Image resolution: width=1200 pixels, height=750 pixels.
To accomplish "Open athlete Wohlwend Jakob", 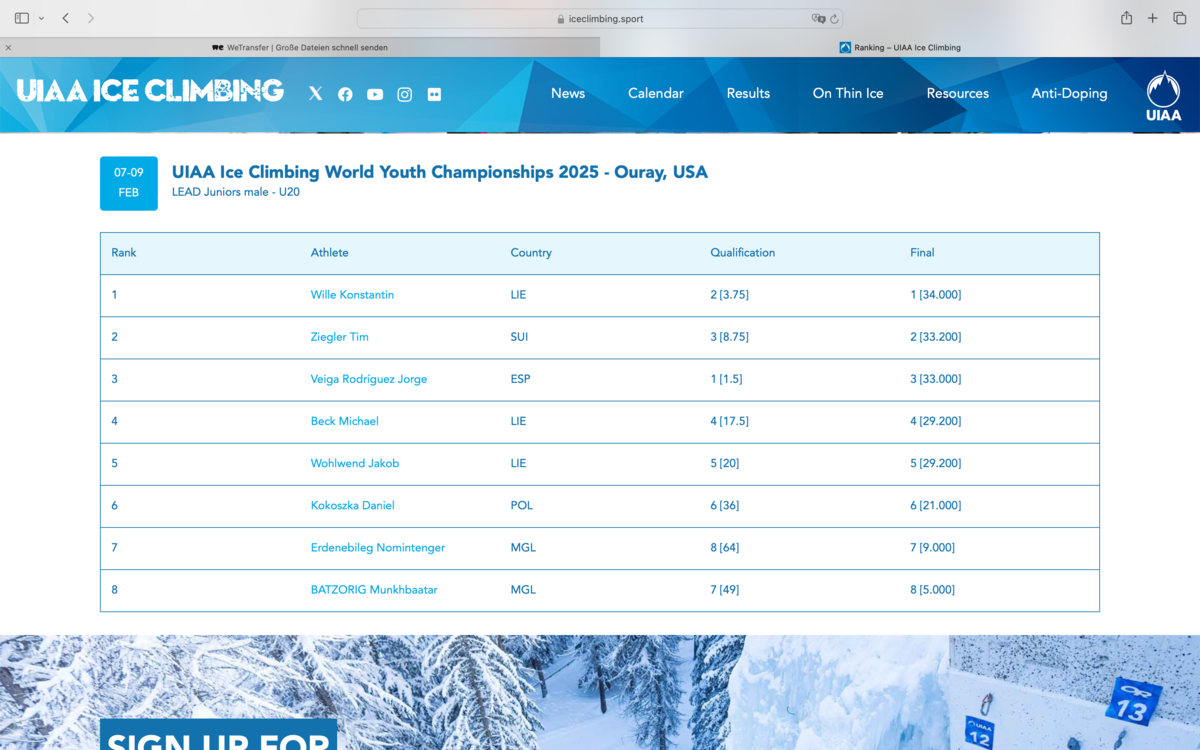I will click(x=355, y=463).
